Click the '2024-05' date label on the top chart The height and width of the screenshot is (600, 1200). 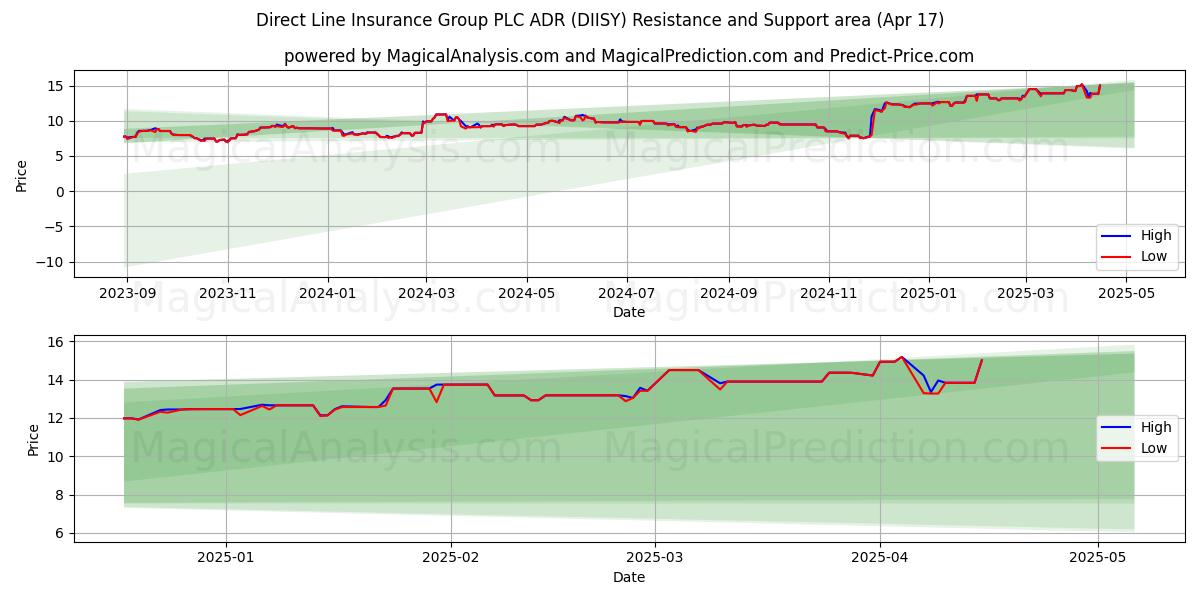coord(527,296)
